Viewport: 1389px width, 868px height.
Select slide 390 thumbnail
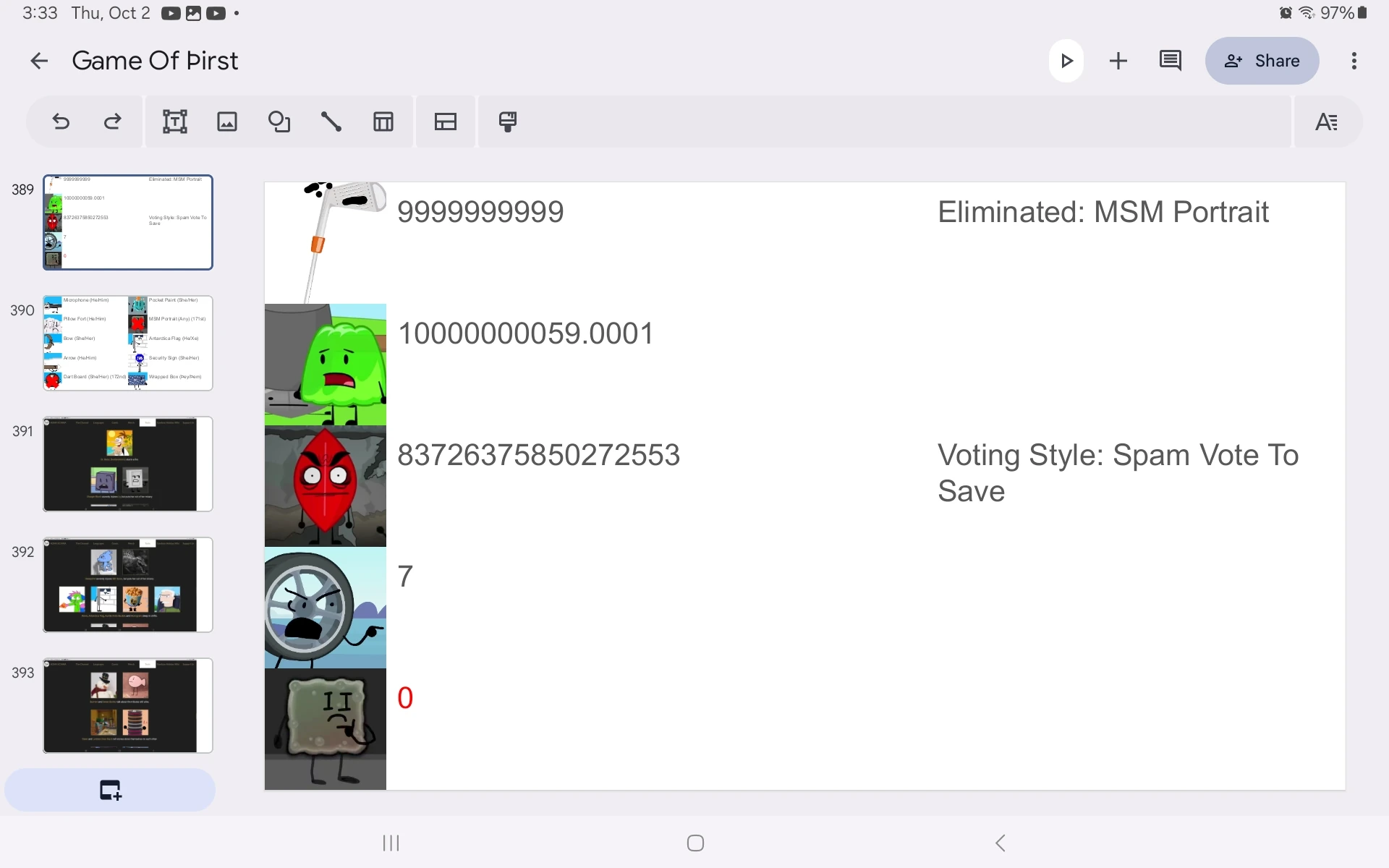pos(128,343)
